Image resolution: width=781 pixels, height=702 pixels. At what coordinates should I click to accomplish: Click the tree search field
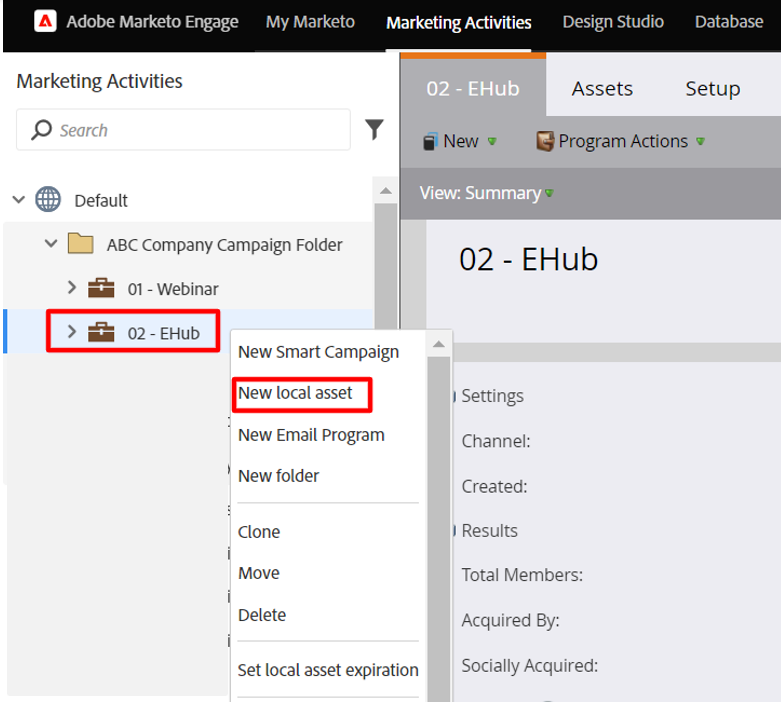coord(183,130)
